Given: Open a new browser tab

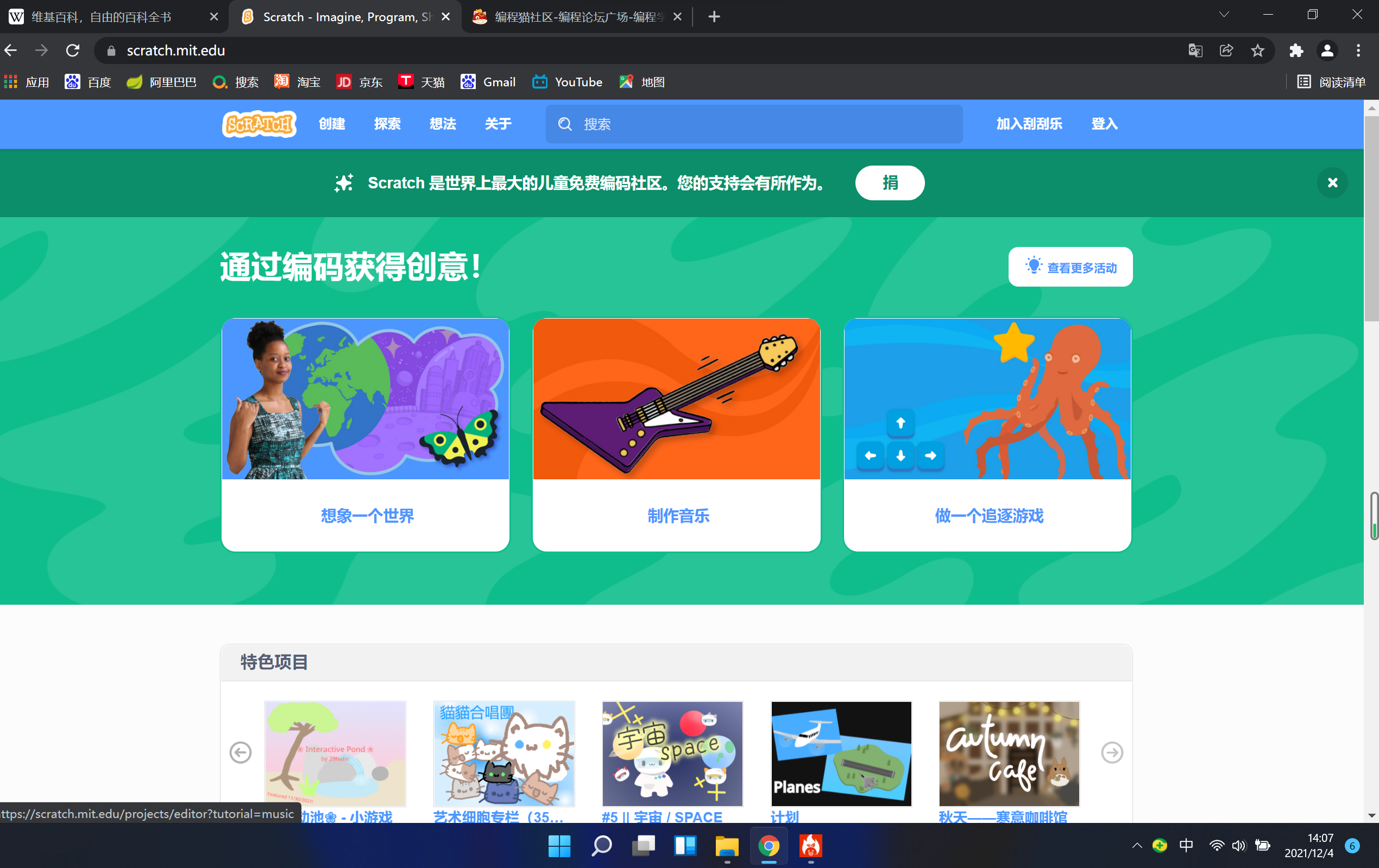Looking at the screenshot, I should [x=714, y=17].
